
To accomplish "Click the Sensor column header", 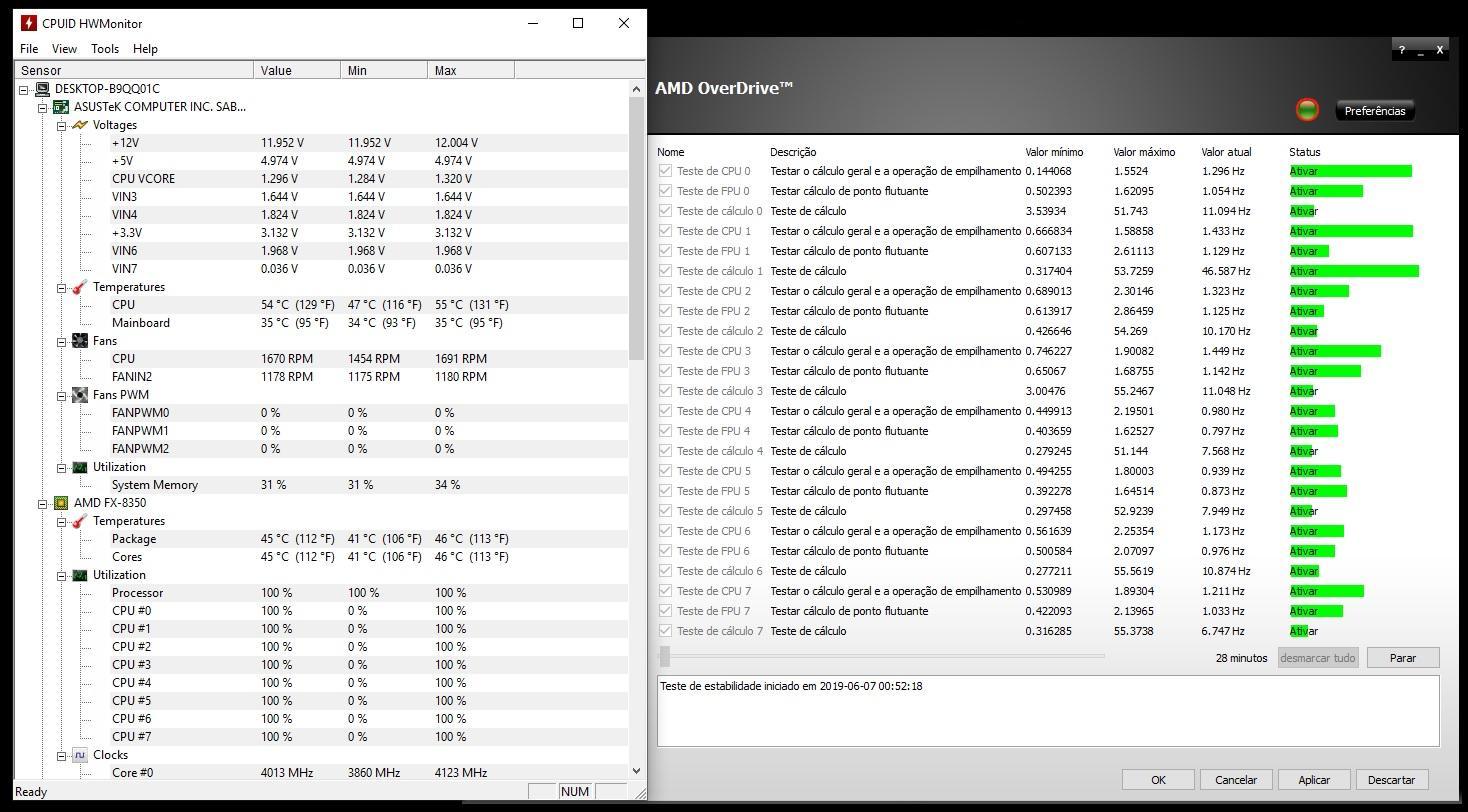I will coord(134,70).
